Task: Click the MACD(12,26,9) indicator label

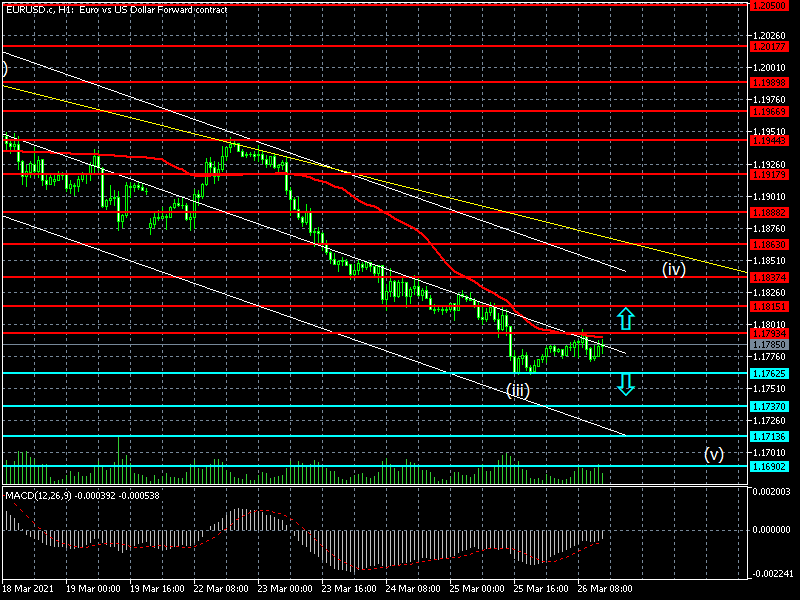Action: 82,495
